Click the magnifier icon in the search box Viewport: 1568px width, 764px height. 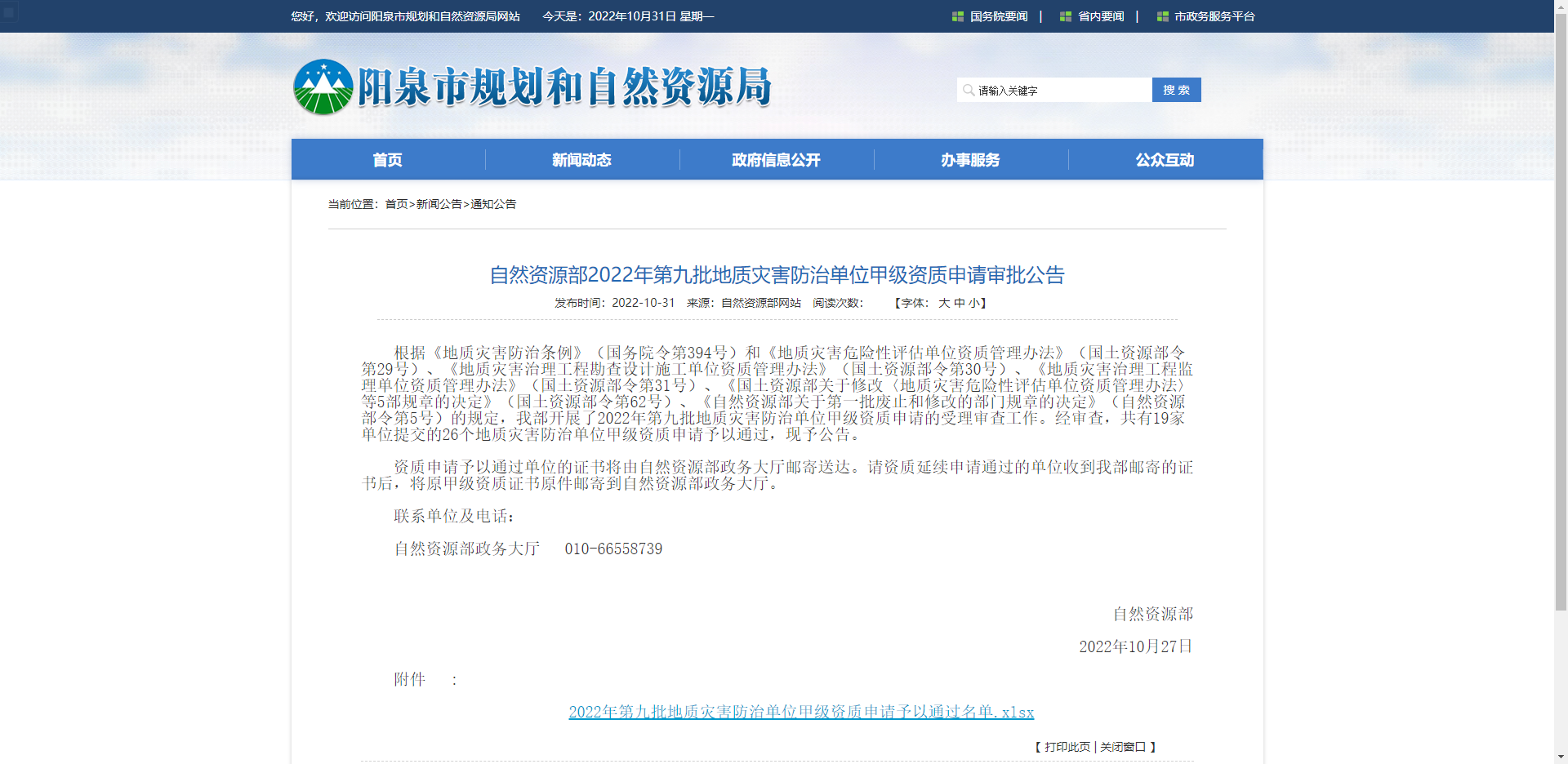(967, 90)
